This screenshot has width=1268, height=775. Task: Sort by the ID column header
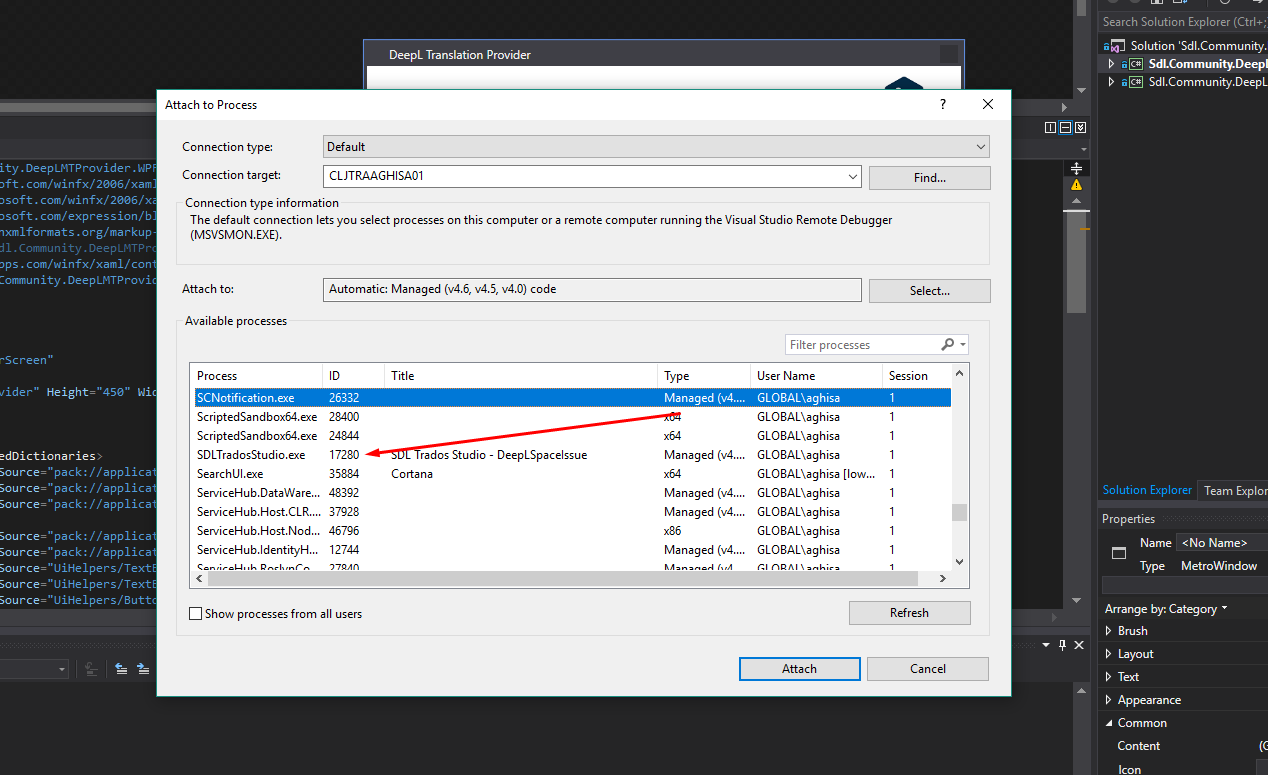[x=354, y=376]
